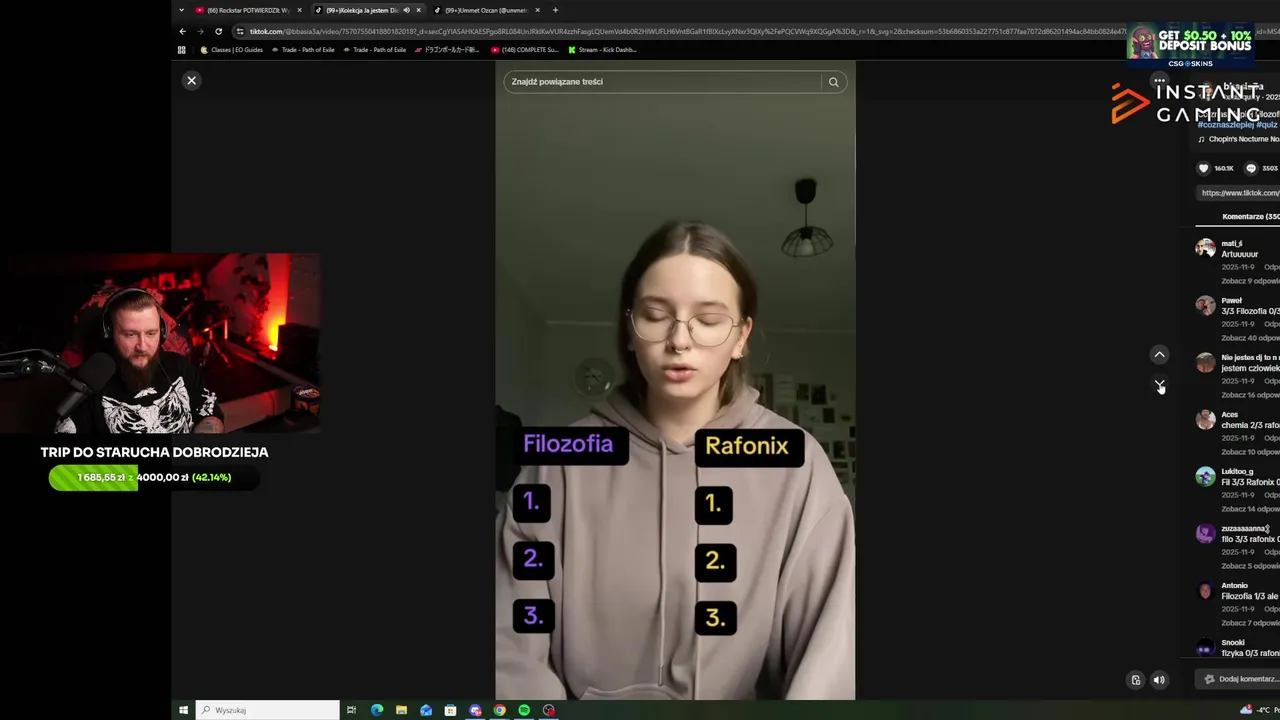The height and width of the screenshot is (720, 1280).
Task: Open Spotify from taskbar
Action: (524, 710)
